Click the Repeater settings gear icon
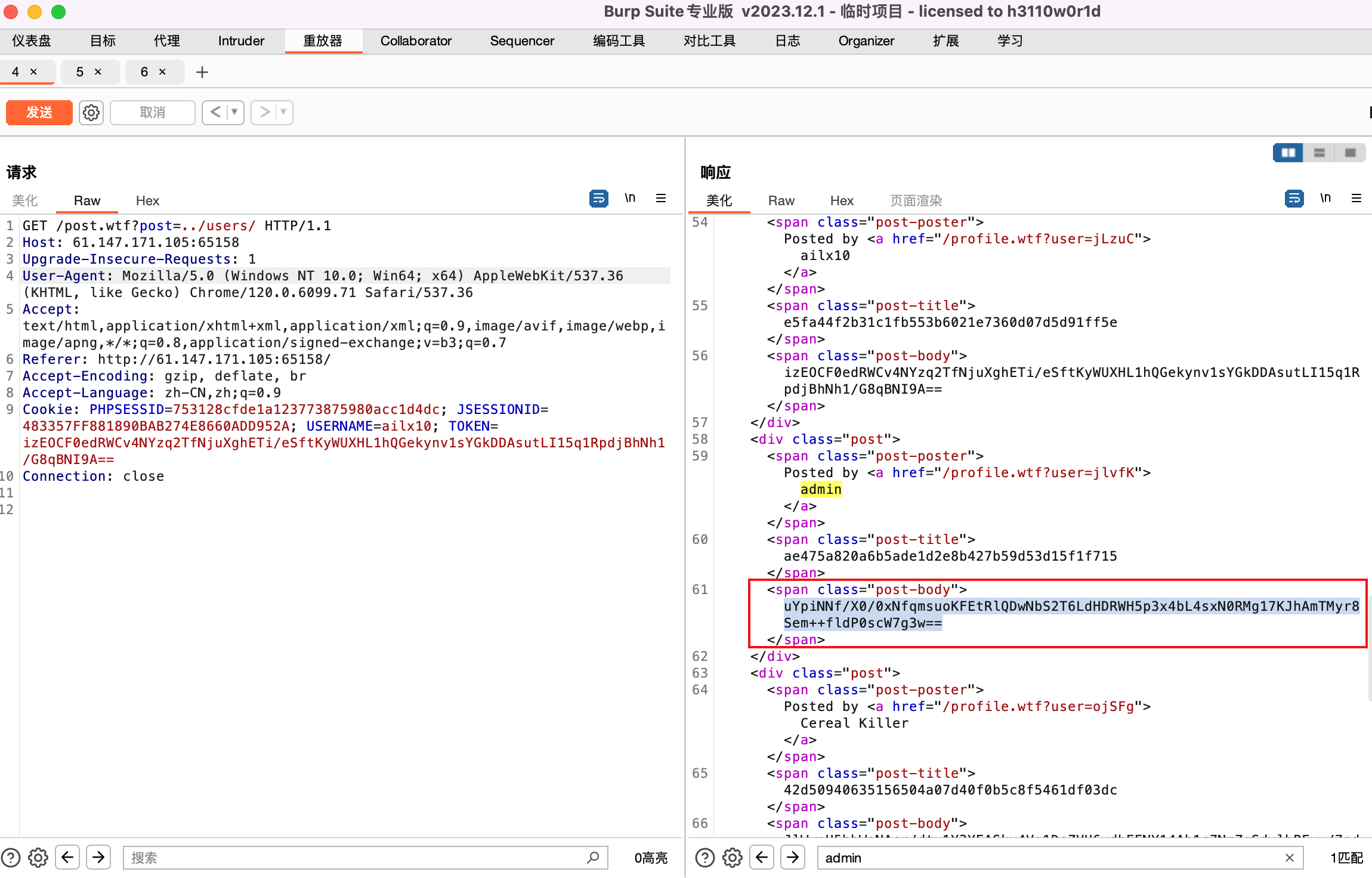Image resolution: width=1372 pixels, height=878 pixels. pyautogui.click(x=91, y=112)
